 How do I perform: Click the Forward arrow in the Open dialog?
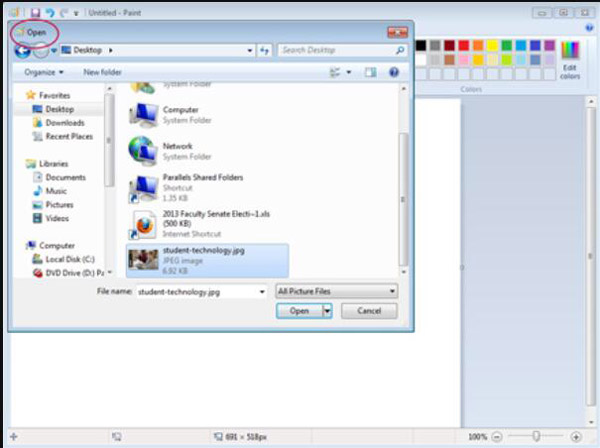41,51
